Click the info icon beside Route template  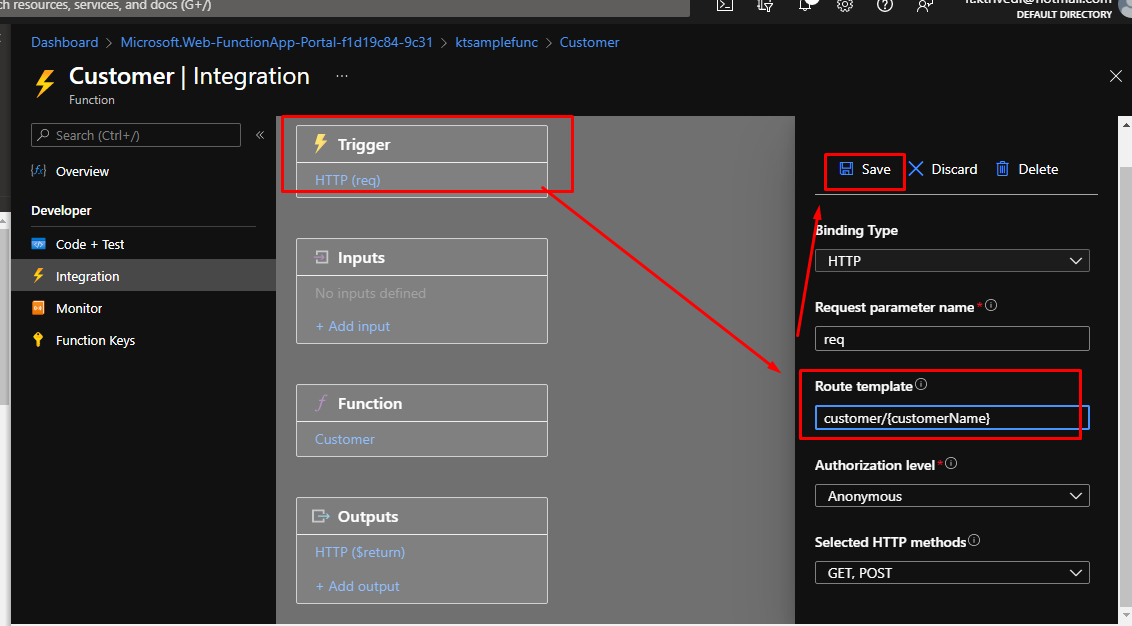point(922,385)
